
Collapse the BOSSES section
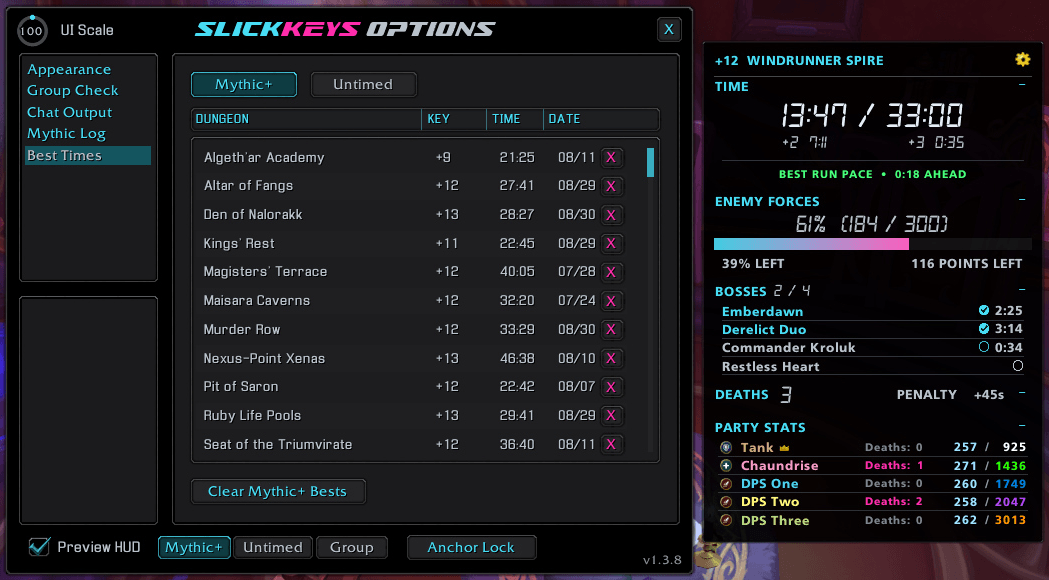click(1022, 290)
